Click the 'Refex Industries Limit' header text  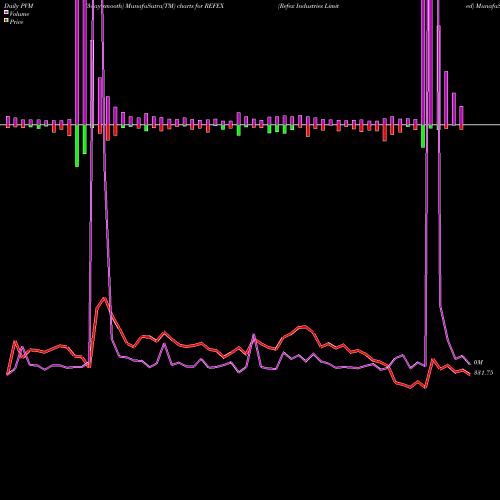point(308,6)
